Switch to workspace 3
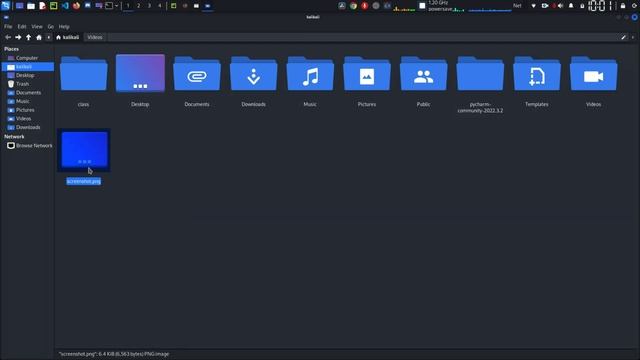Image resolution: width=640 pixels, height=360 pixels. point(149,6)
